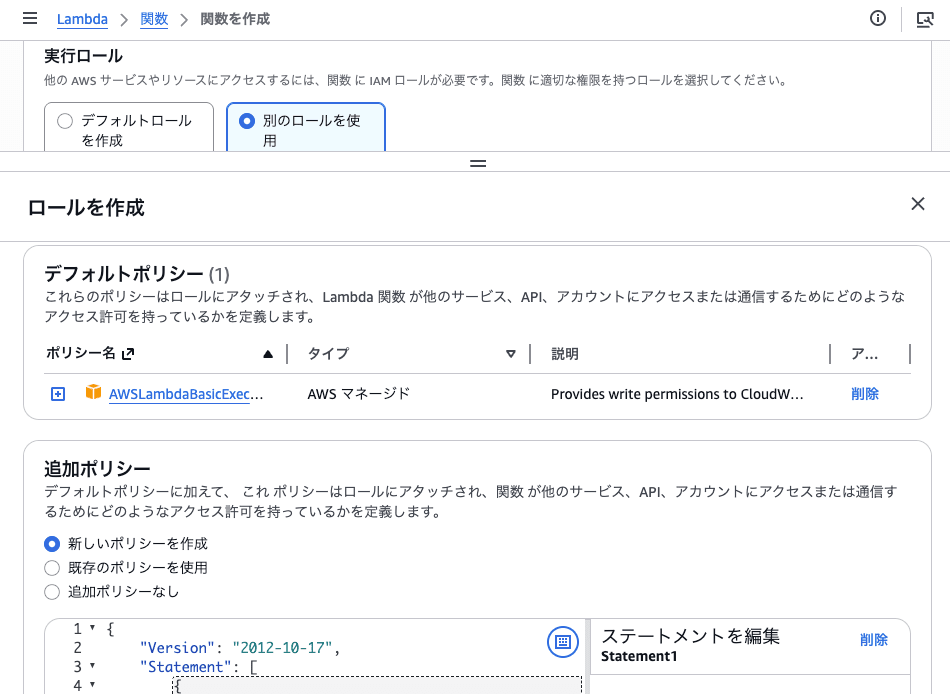Select Statement1 under ステートメントを編集

[x=637, y=655]
